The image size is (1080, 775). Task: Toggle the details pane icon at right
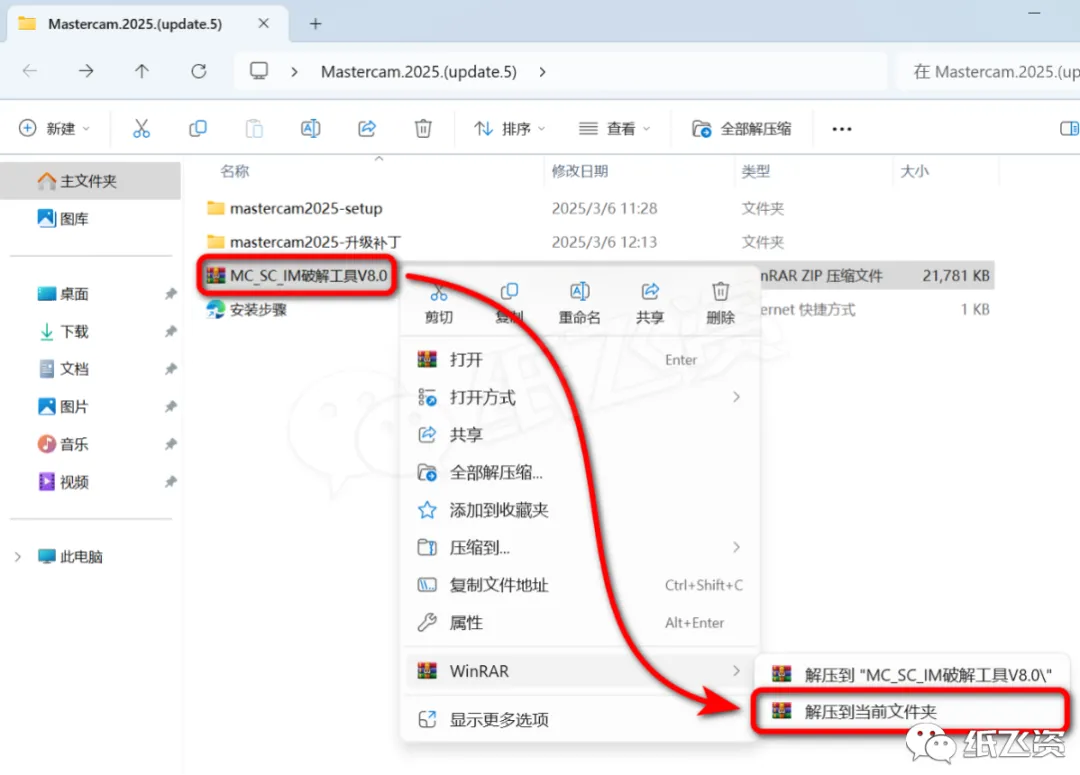1069,128
